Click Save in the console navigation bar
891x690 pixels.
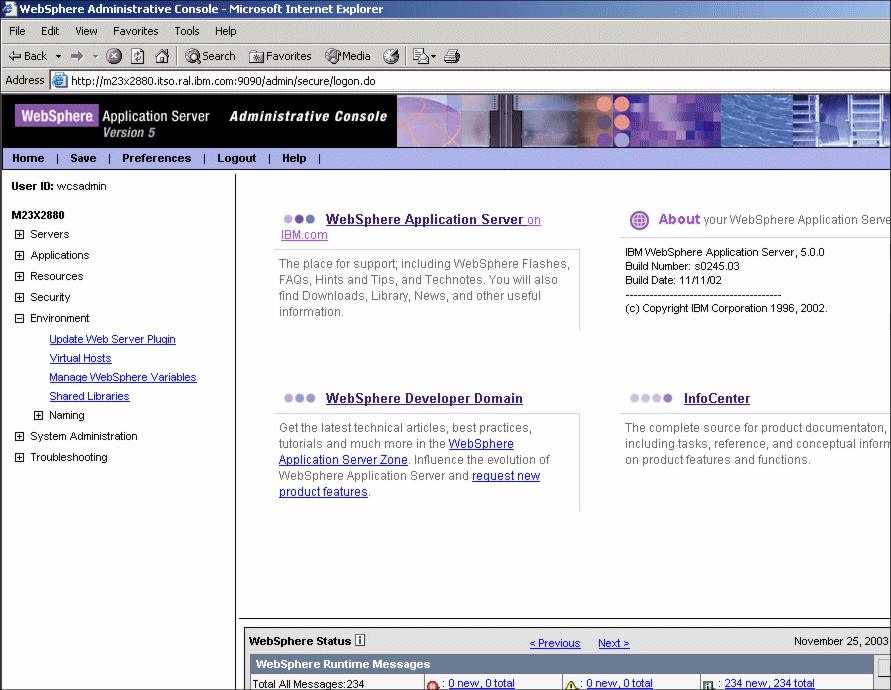tap(83, 158)
